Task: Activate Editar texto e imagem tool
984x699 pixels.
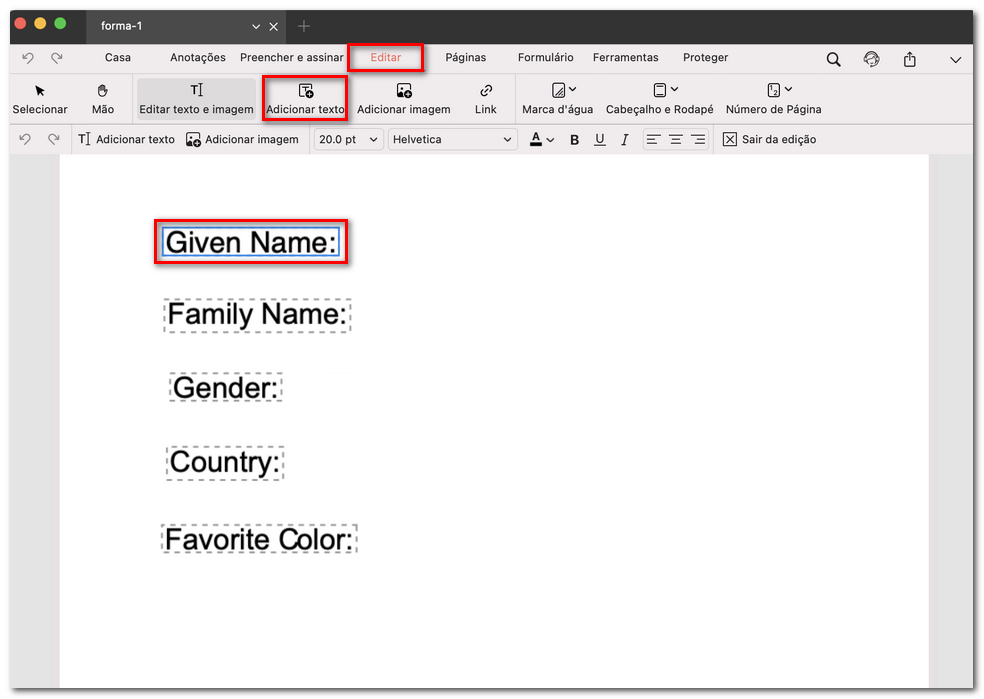Action: pos(196,98)
